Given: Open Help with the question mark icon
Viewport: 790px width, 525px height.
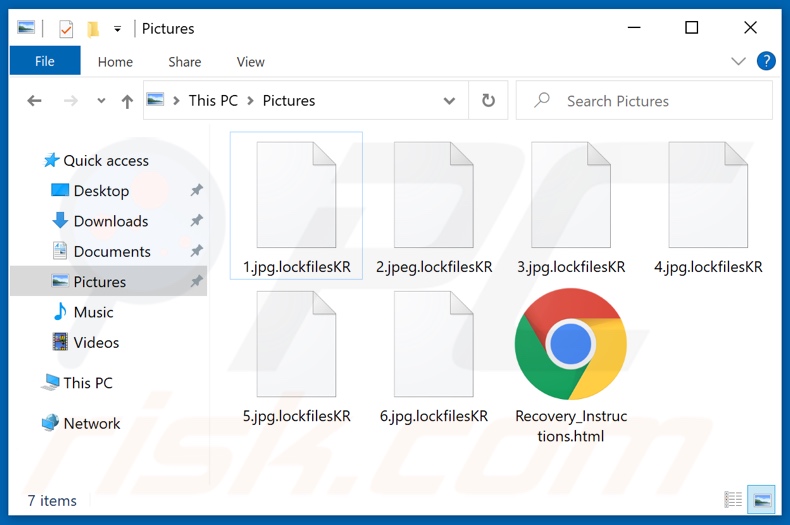Looking at the screenshot, I should [766, 61].
